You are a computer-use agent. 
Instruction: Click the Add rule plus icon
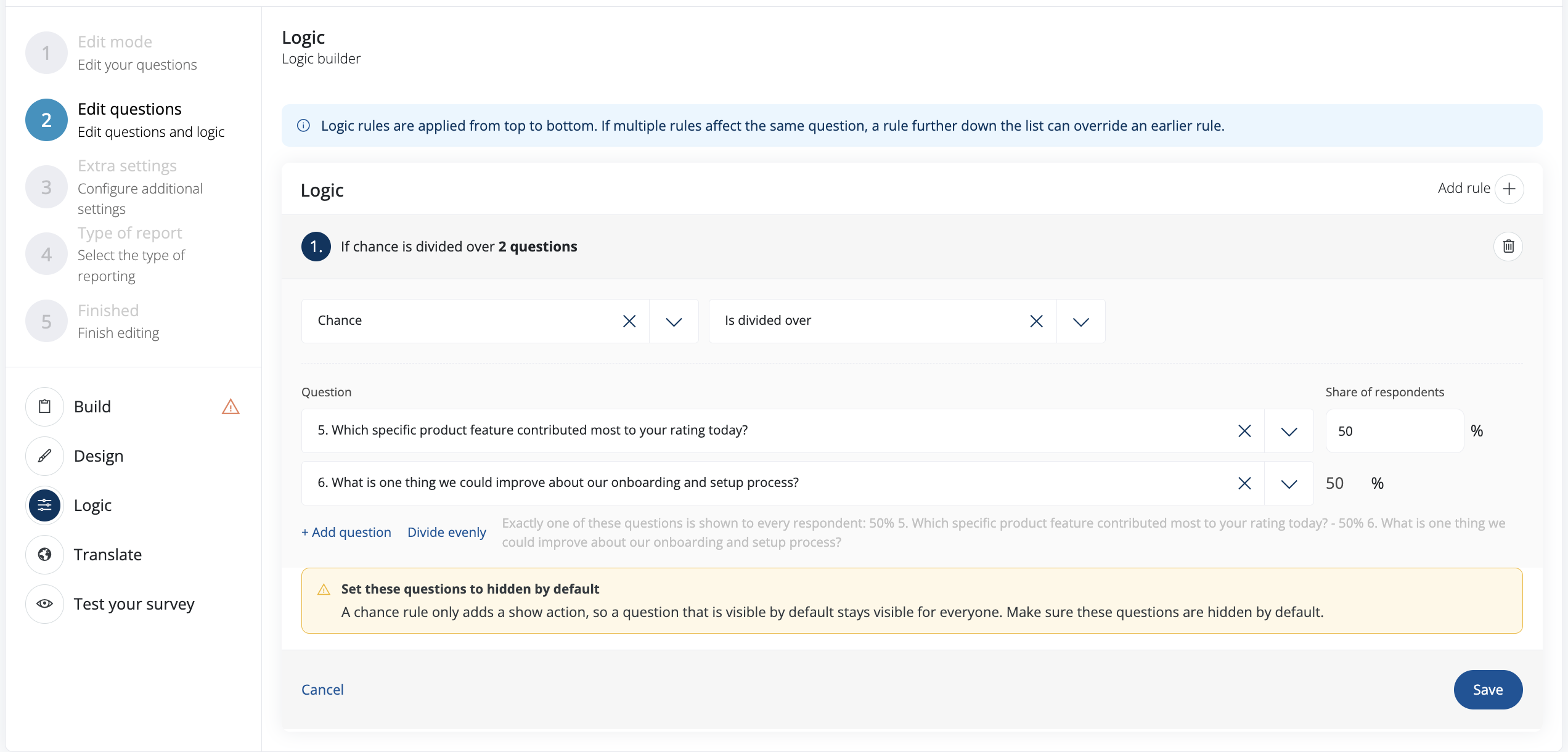(1509, 189)
